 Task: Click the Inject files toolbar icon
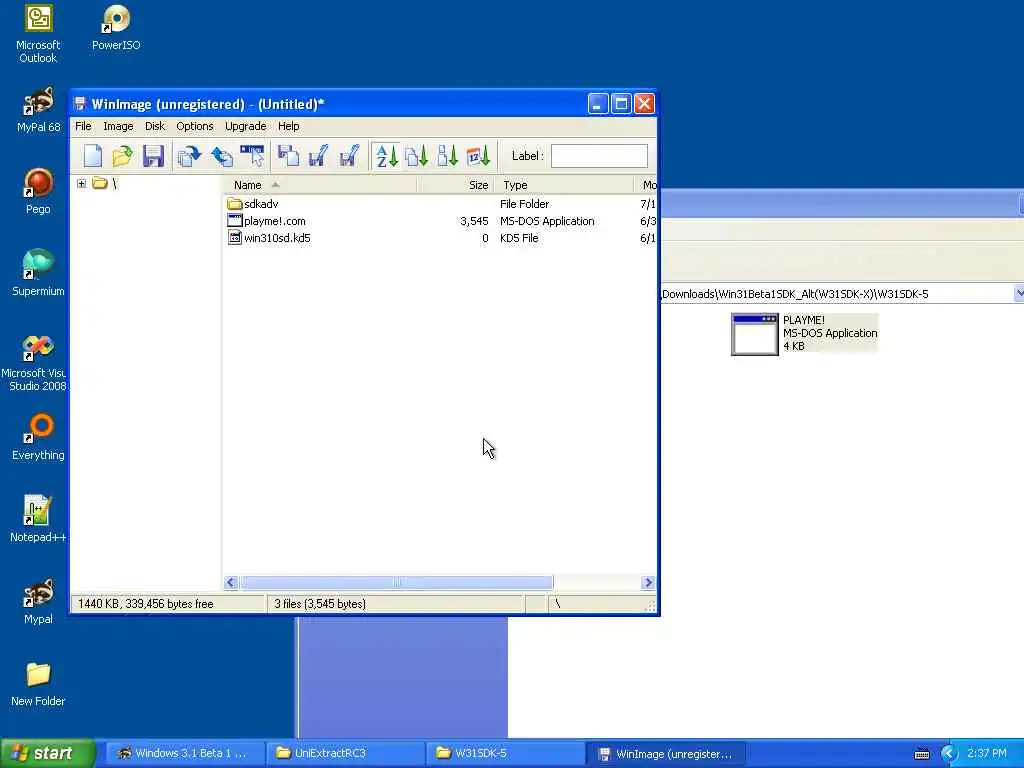(x=189, y=156)
